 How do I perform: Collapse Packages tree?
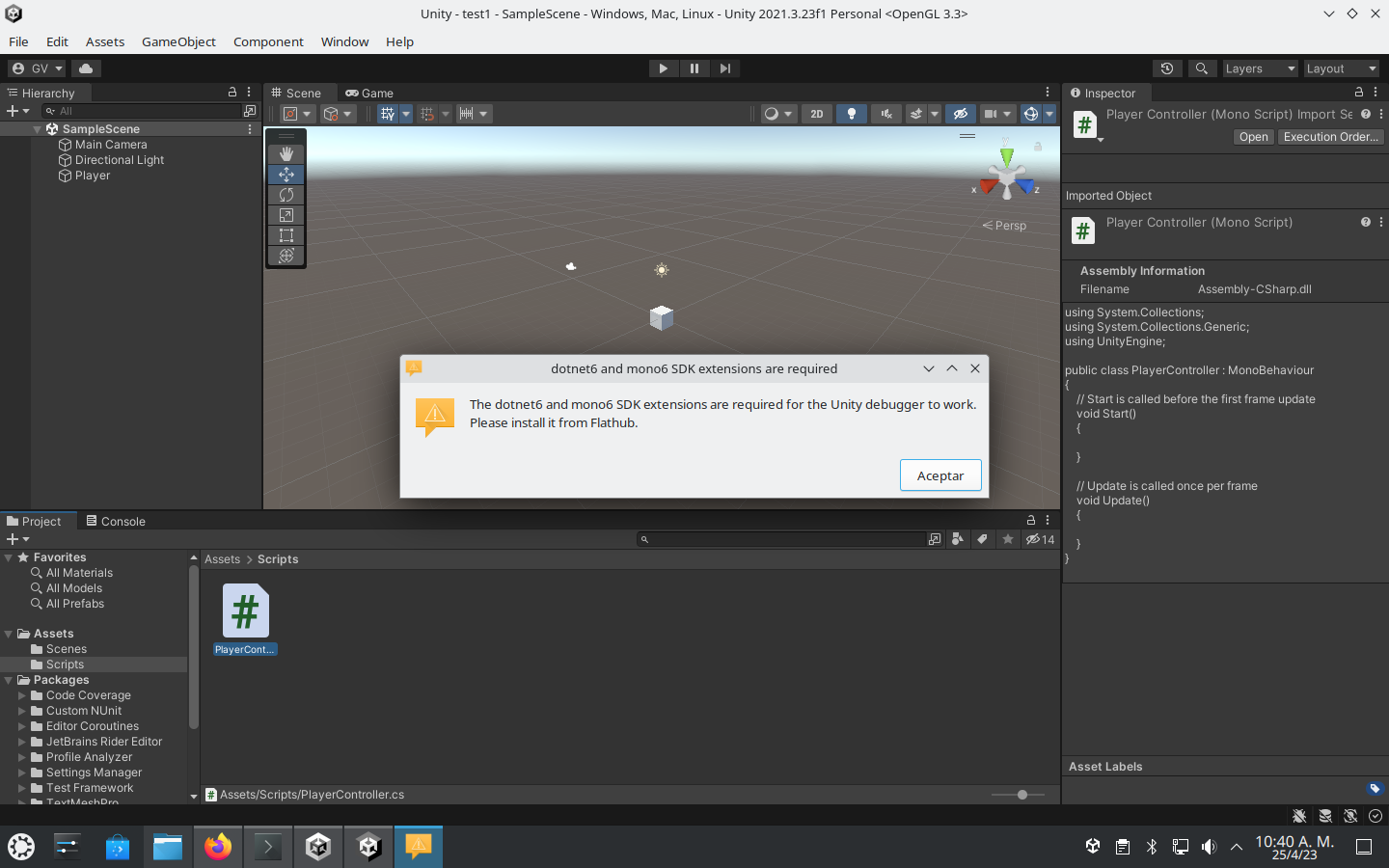tap(9, 680)
